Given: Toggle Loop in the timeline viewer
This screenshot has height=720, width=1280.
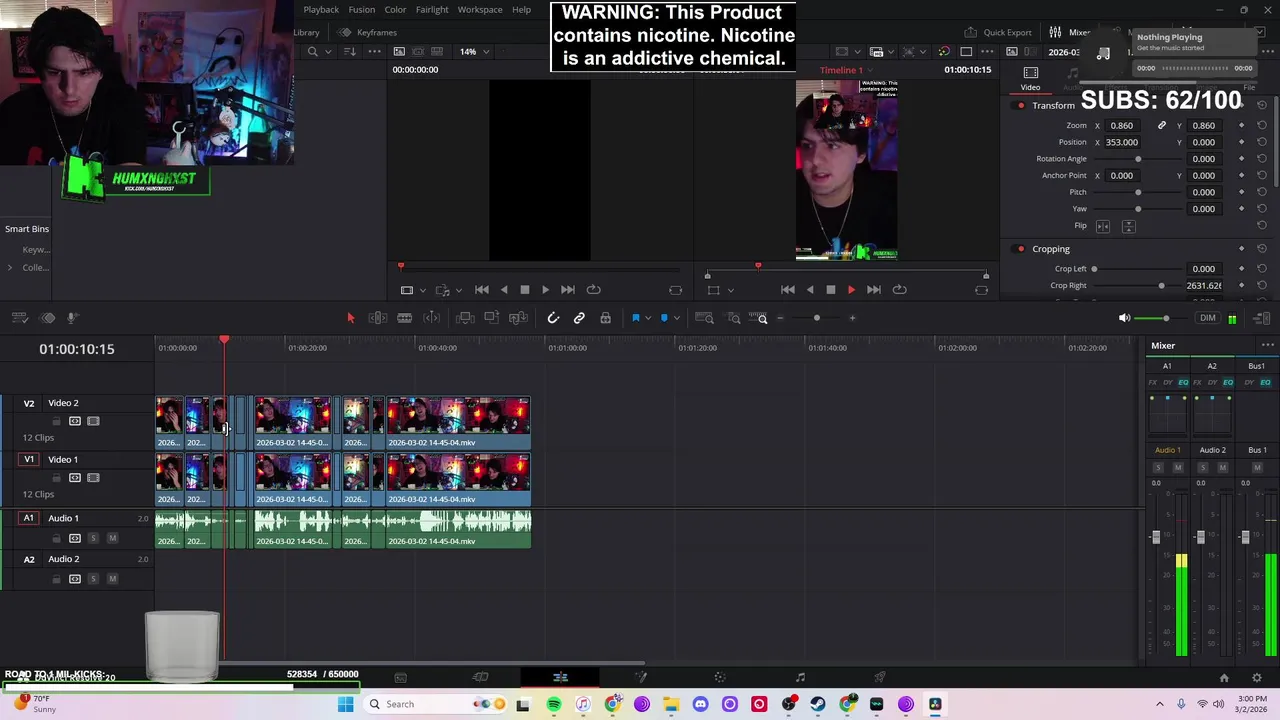Looking at the screenshot, I should tap(899, 289).
